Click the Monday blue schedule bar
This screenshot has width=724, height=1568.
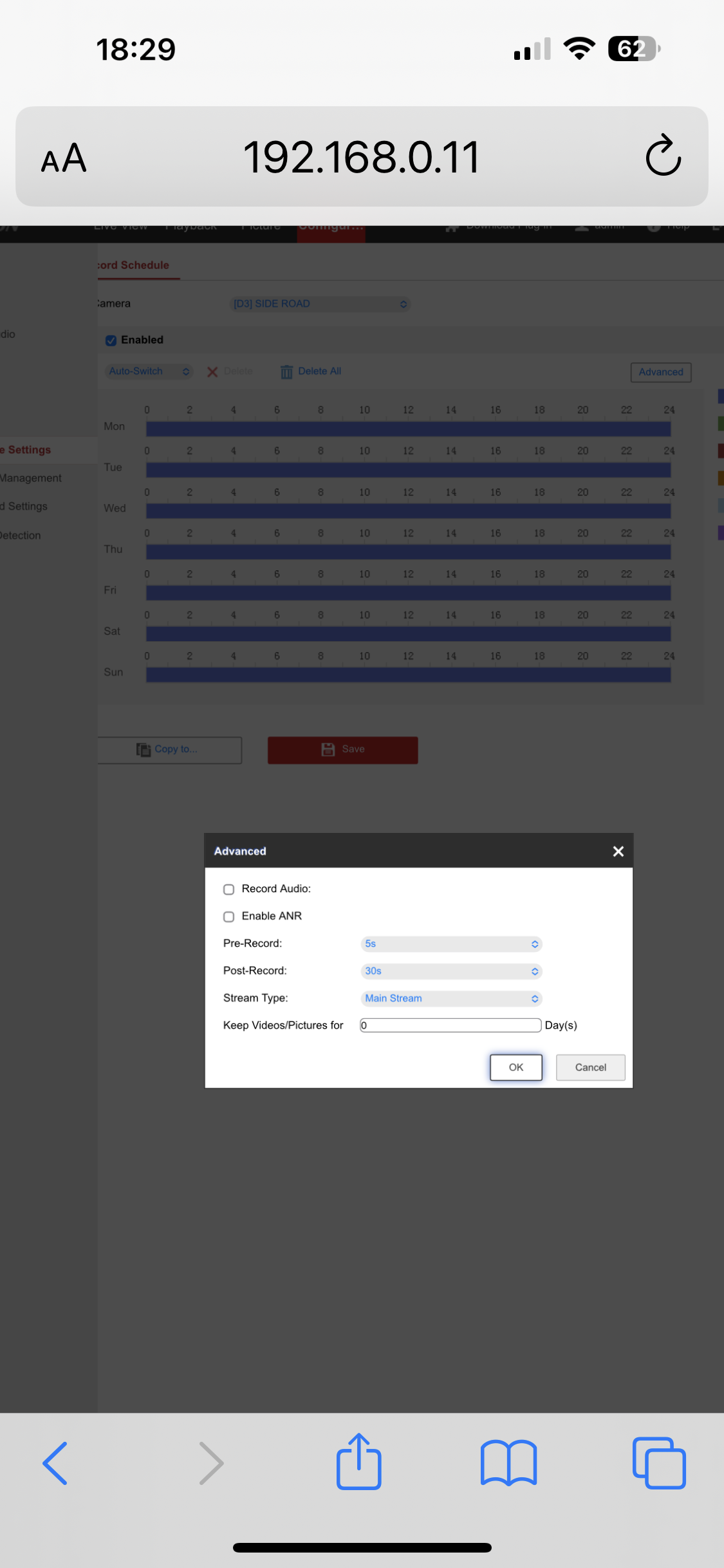click(x=408, y=429)
